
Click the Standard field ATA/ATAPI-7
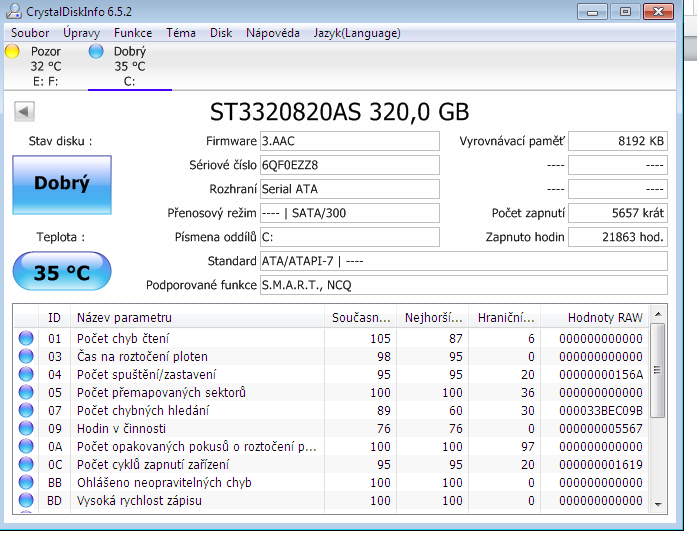[464, 261]
